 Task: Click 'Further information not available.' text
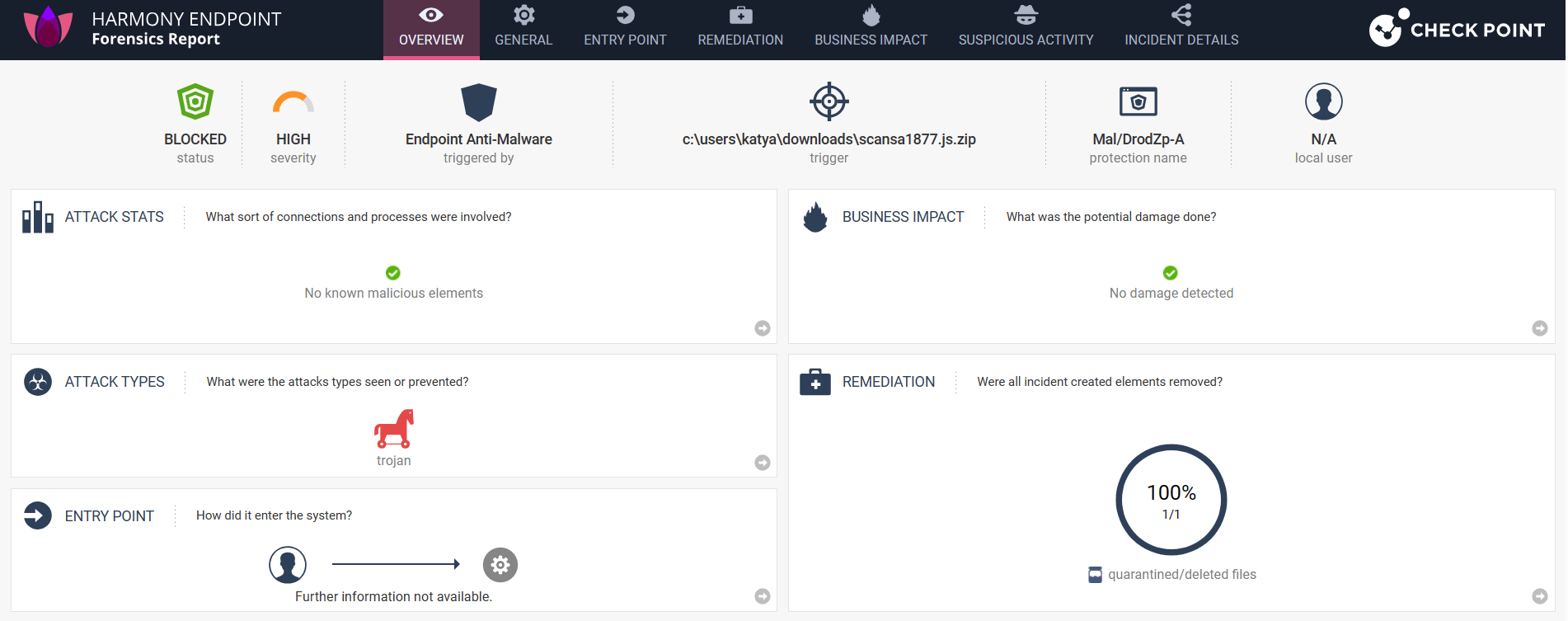click(394, 597)
